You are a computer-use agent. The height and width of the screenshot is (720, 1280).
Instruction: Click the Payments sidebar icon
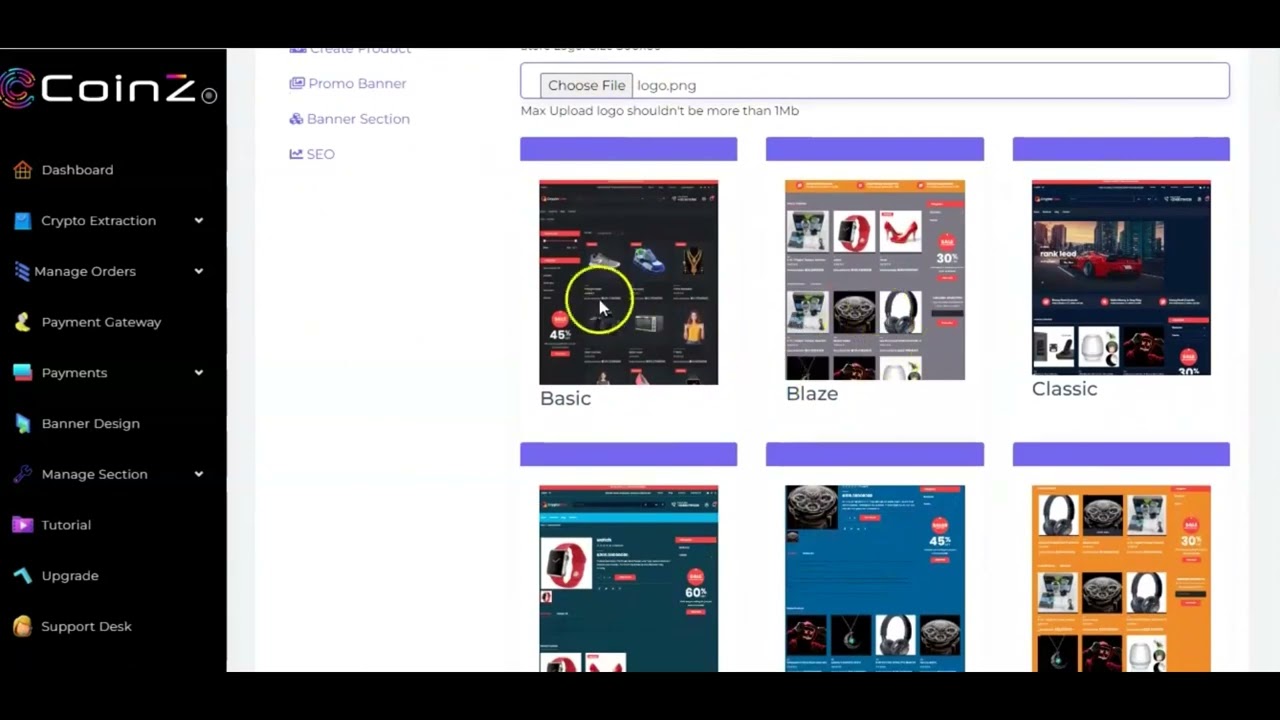click(x=22, y=373)
